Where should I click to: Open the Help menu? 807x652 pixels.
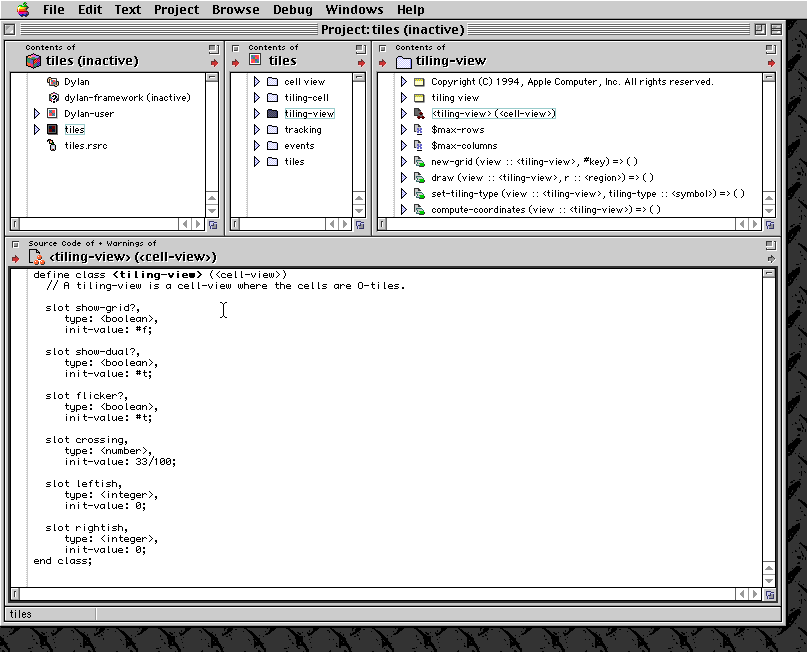tap(411, 9)
